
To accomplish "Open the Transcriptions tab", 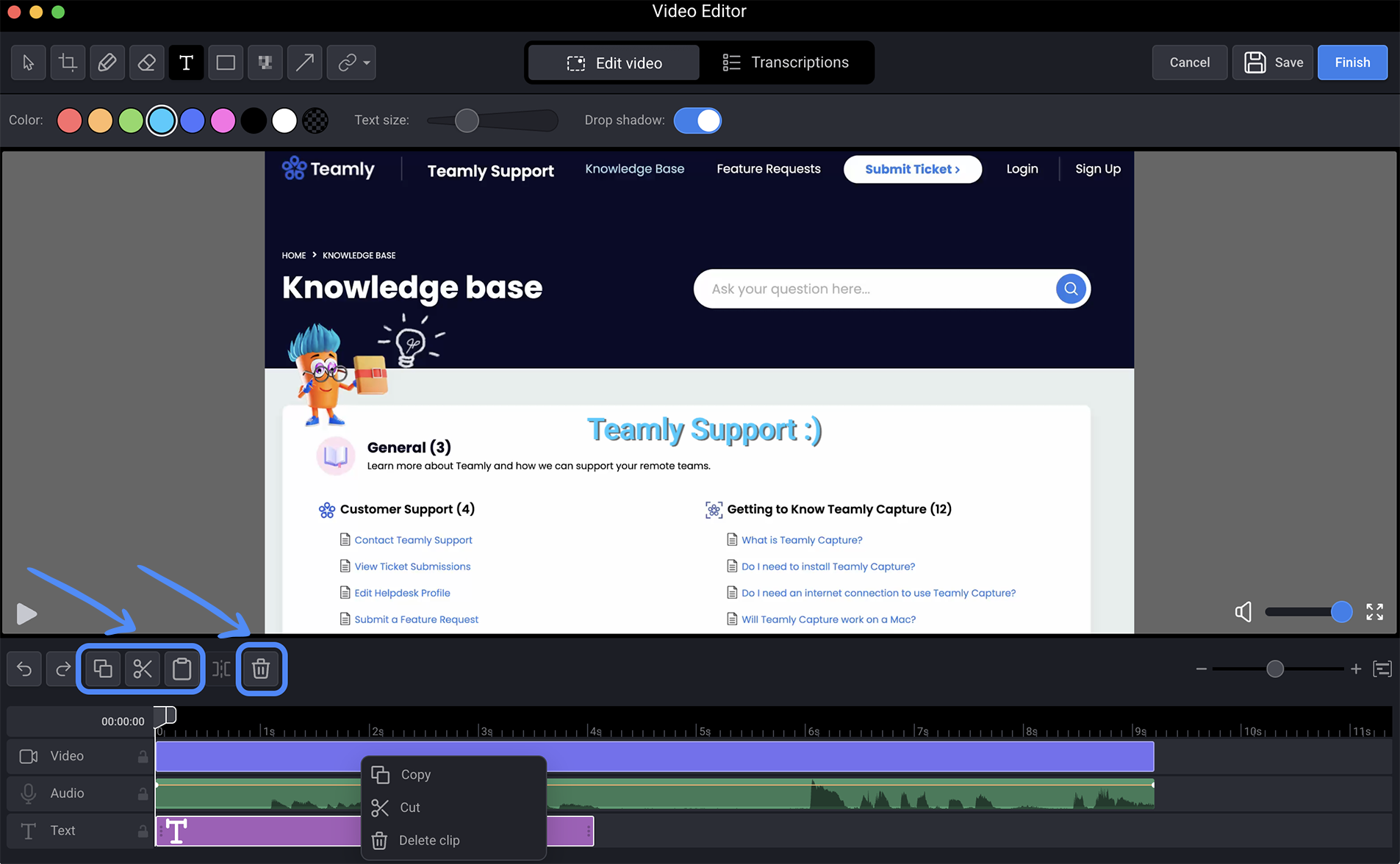I will (785, 62).
